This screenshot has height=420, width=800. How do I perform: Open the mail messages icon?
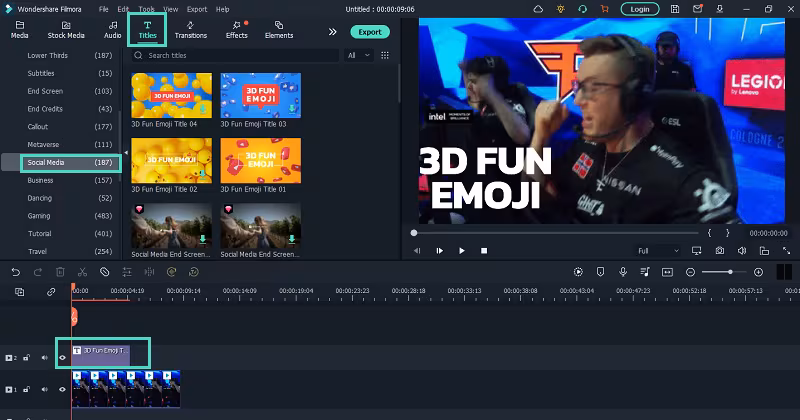697,9
